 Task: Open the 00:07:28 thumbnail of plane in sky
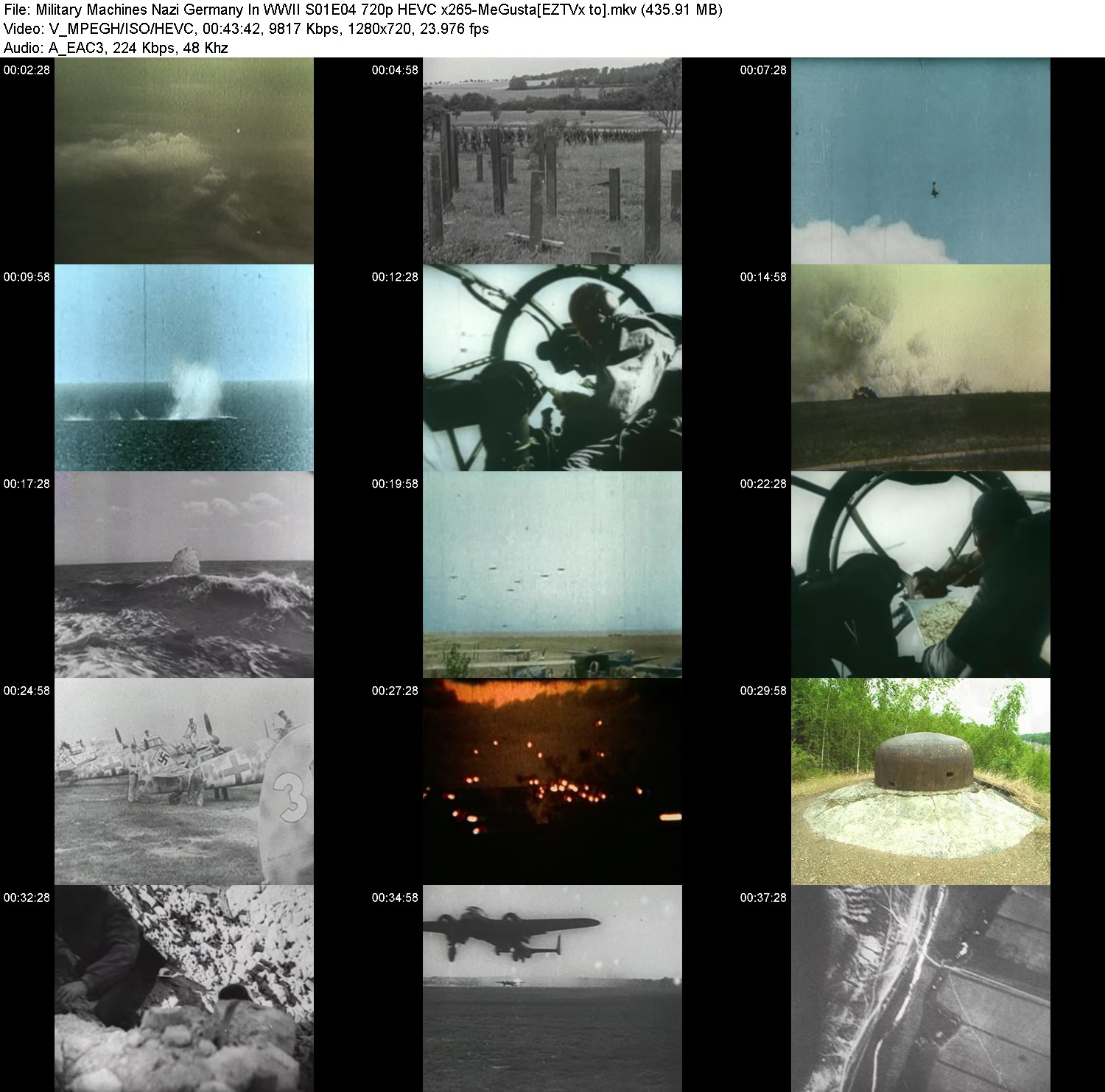click(921, 161)
